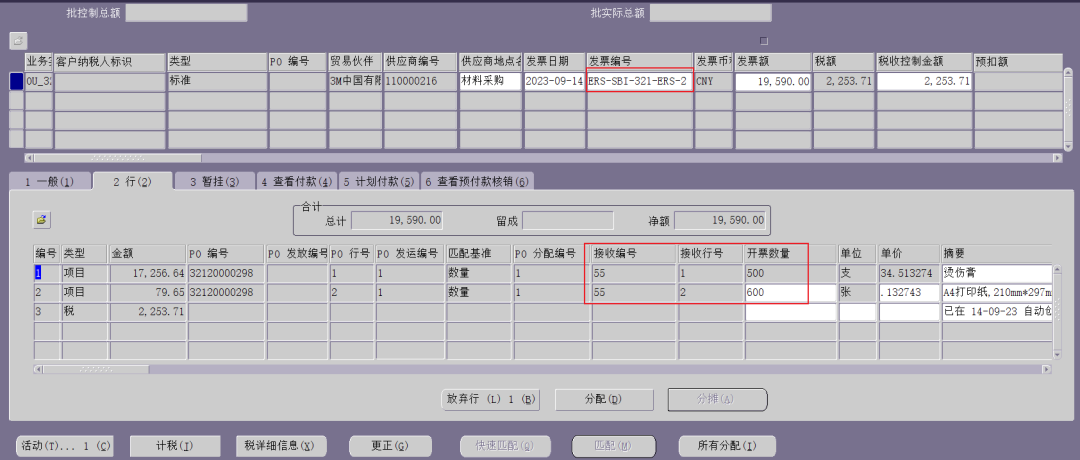Click the 更正(G) button
1080x460 pixels.
coord(391,446)
